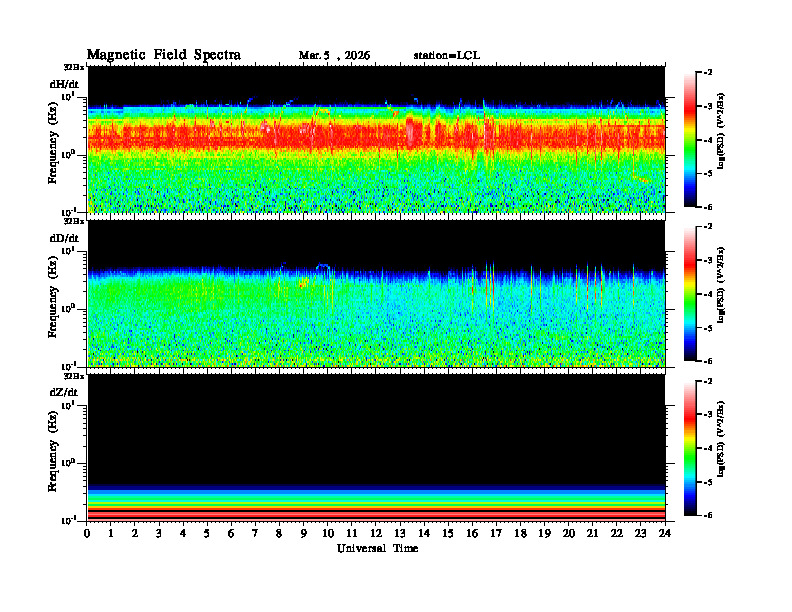This screenshot has height=612, width=792.
Task: Click the hour 23 tick label on the time axis
Action: (641, 533)
